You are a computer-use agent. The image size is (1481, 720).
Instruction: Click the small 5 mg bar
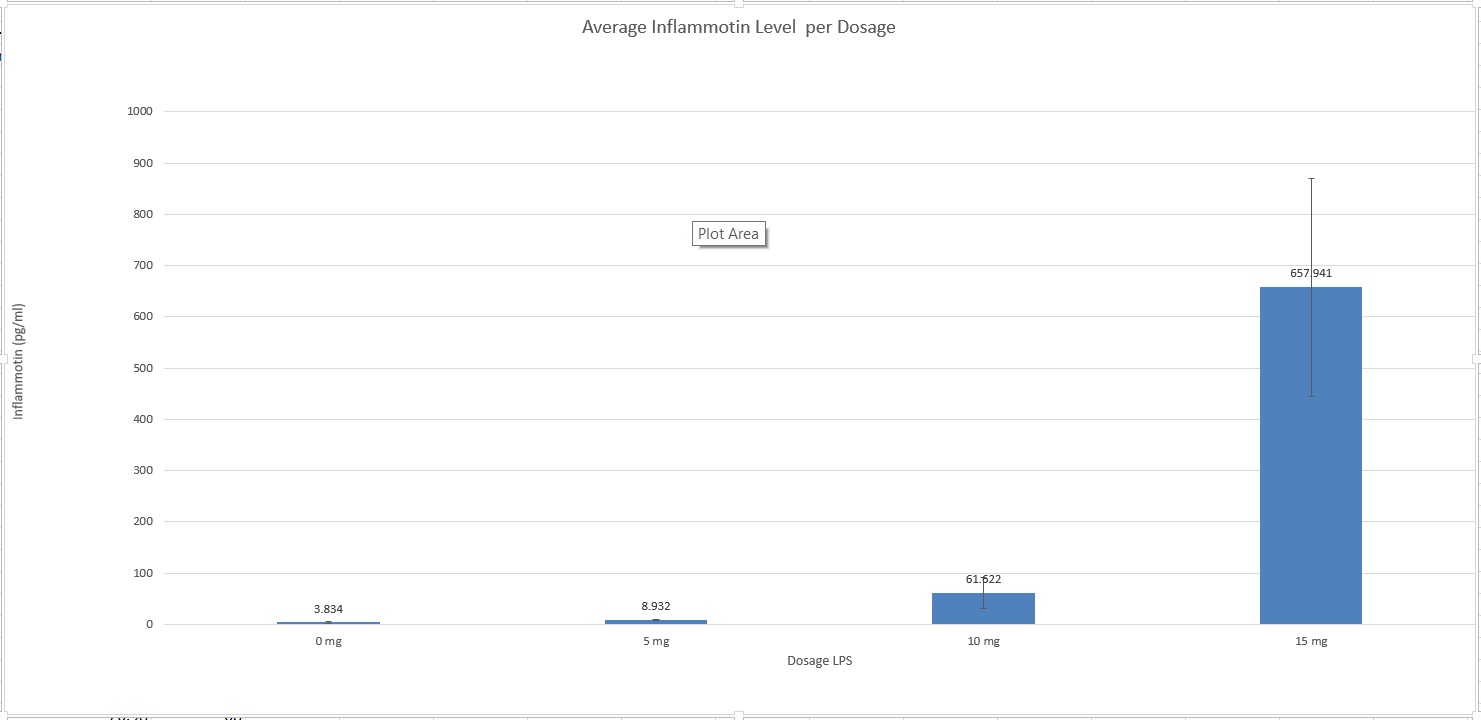coord(655,621)
